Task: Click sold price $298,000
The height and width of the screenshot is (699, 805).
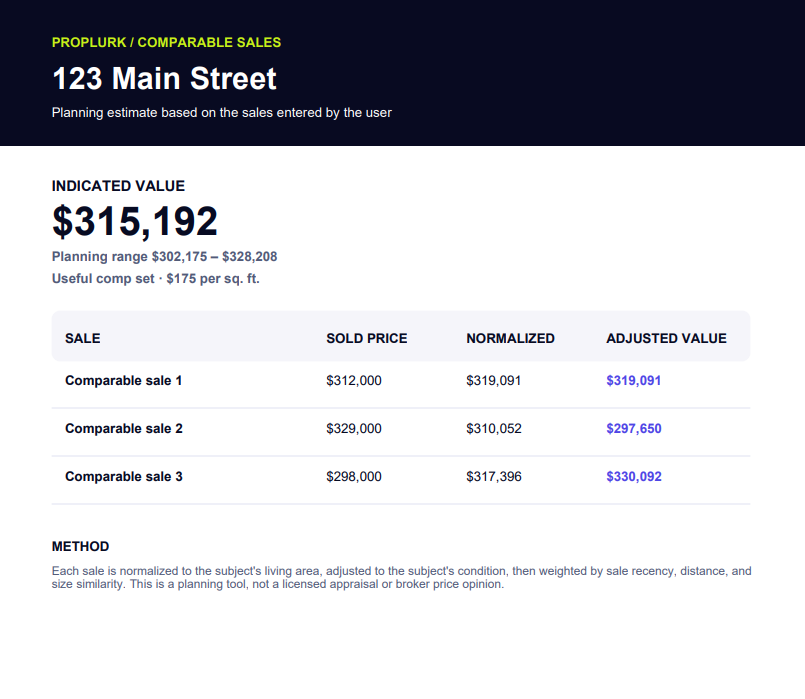Action: pyautogui.click(x=354, y=477)
